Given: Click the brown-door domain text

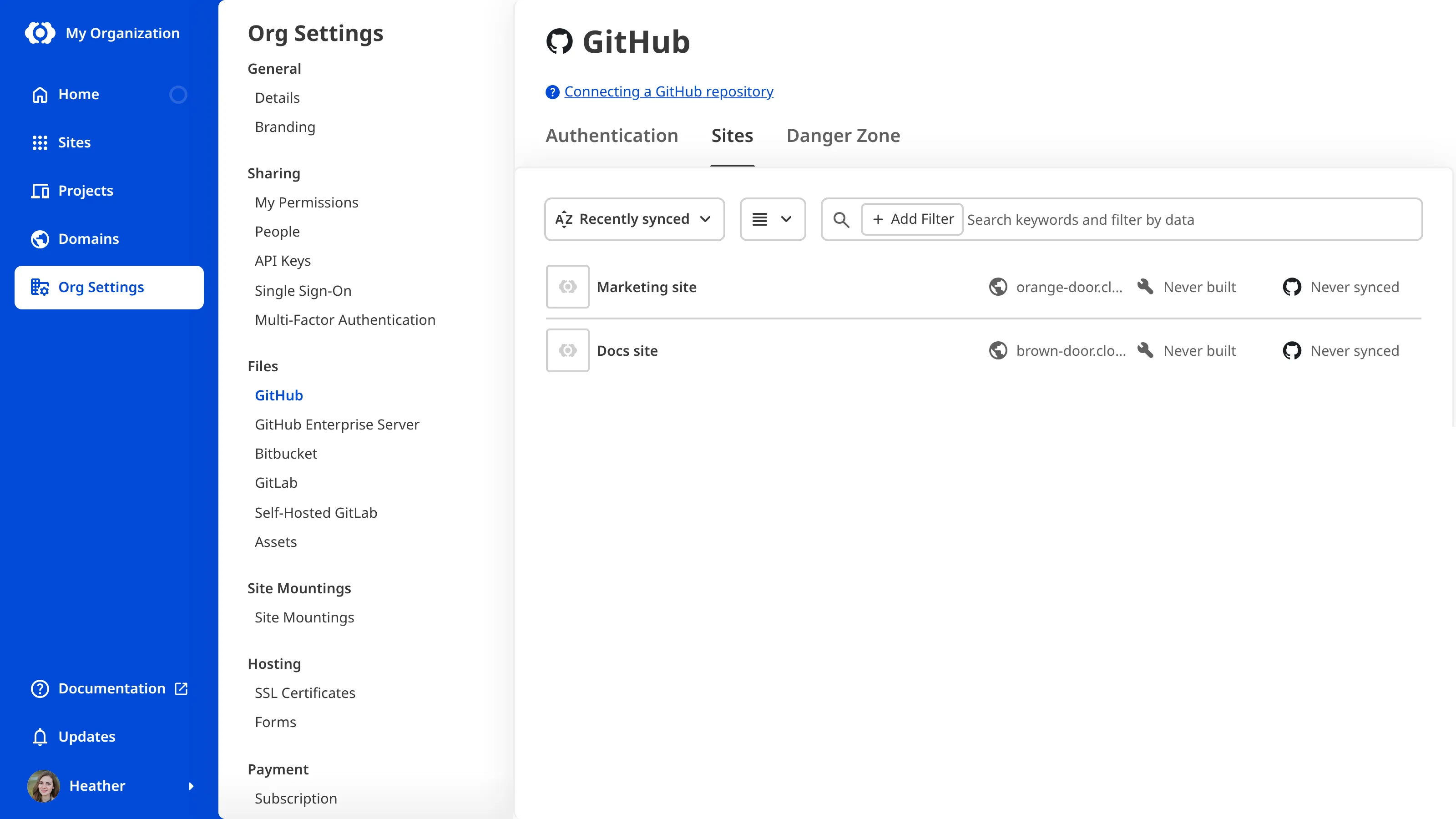Looking at the screenshot, I should (1071, 351).
